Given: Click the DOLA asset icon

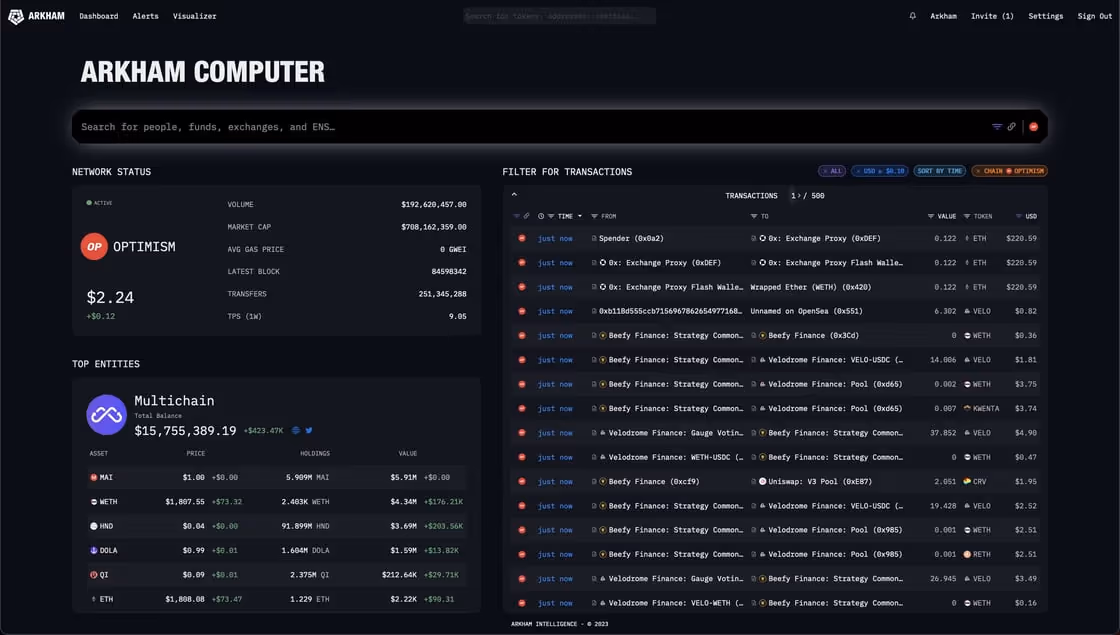Looking at the screenshot, I should point(94,550).
